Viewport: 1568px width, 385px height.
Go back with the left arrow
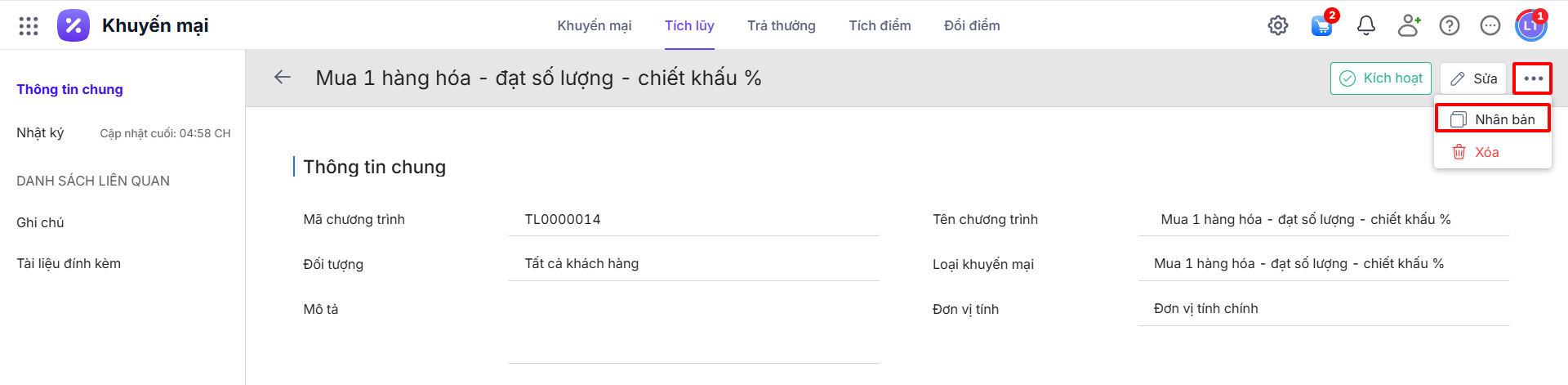(x=283, y=78)
